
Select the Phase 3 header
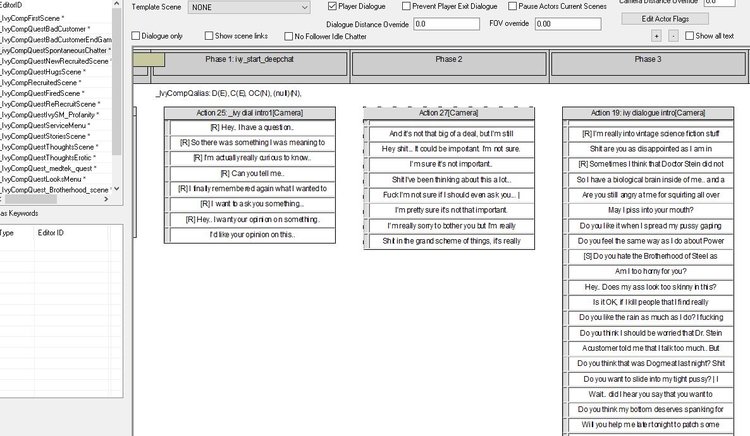(648, 64)
